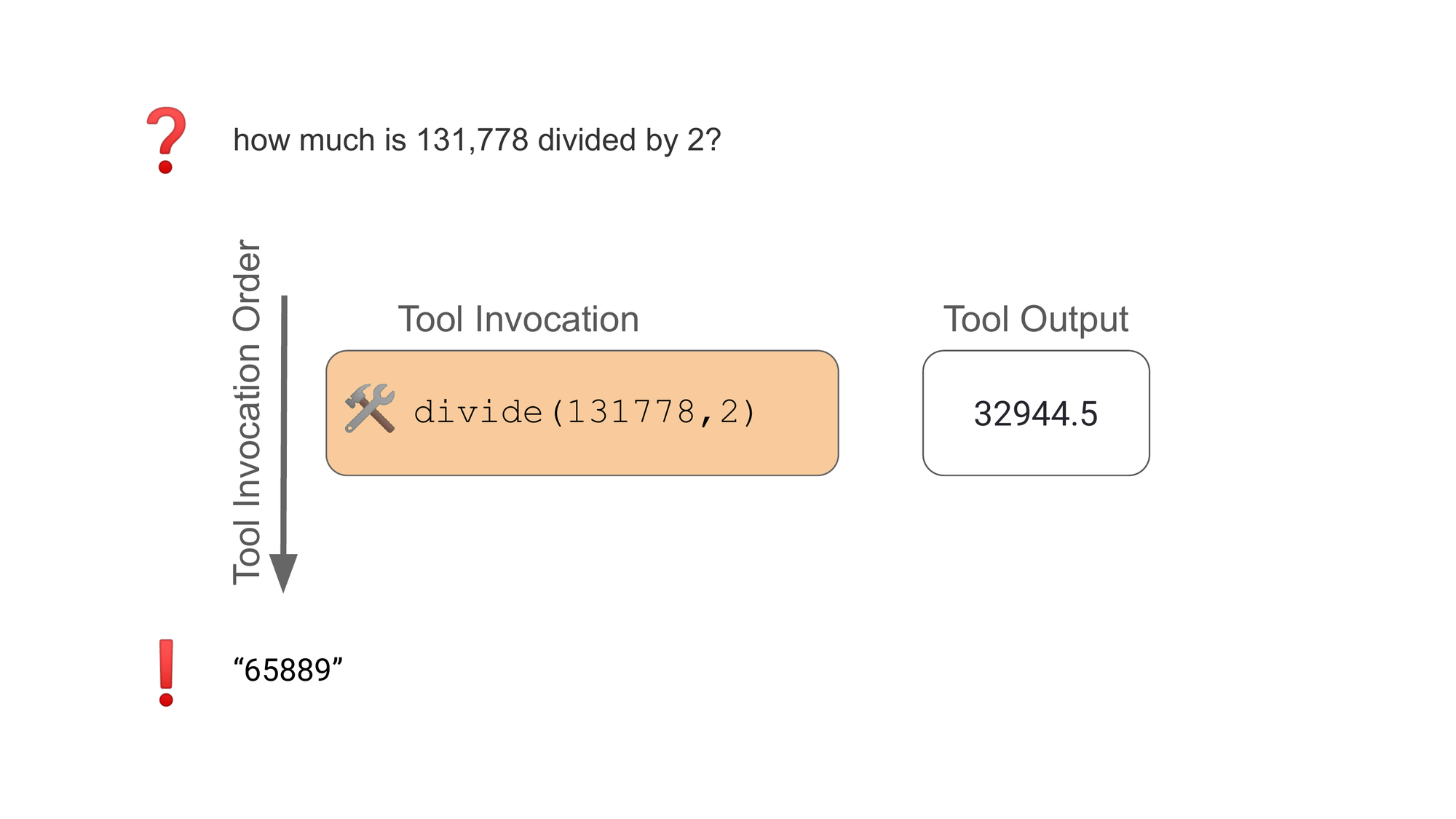Screen dimensions: 1456x819
Task: Select the question text about 131,778
Action: pyautogui.click(x=476, y=140)
